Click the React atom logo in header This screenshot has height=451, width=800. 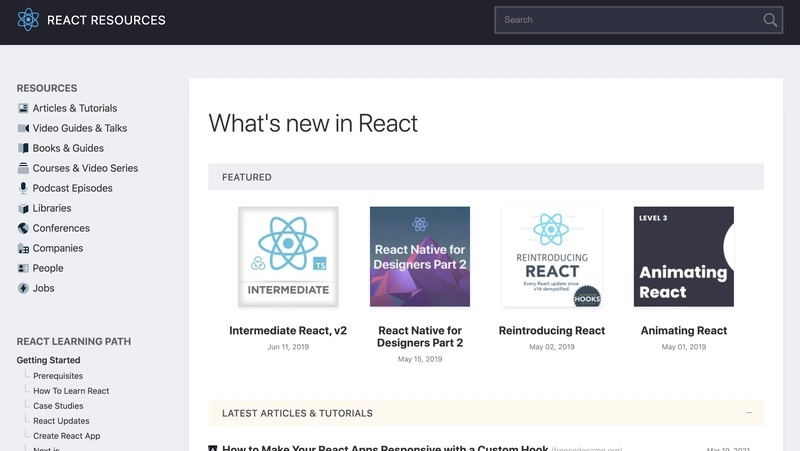[x=28, y=20]
